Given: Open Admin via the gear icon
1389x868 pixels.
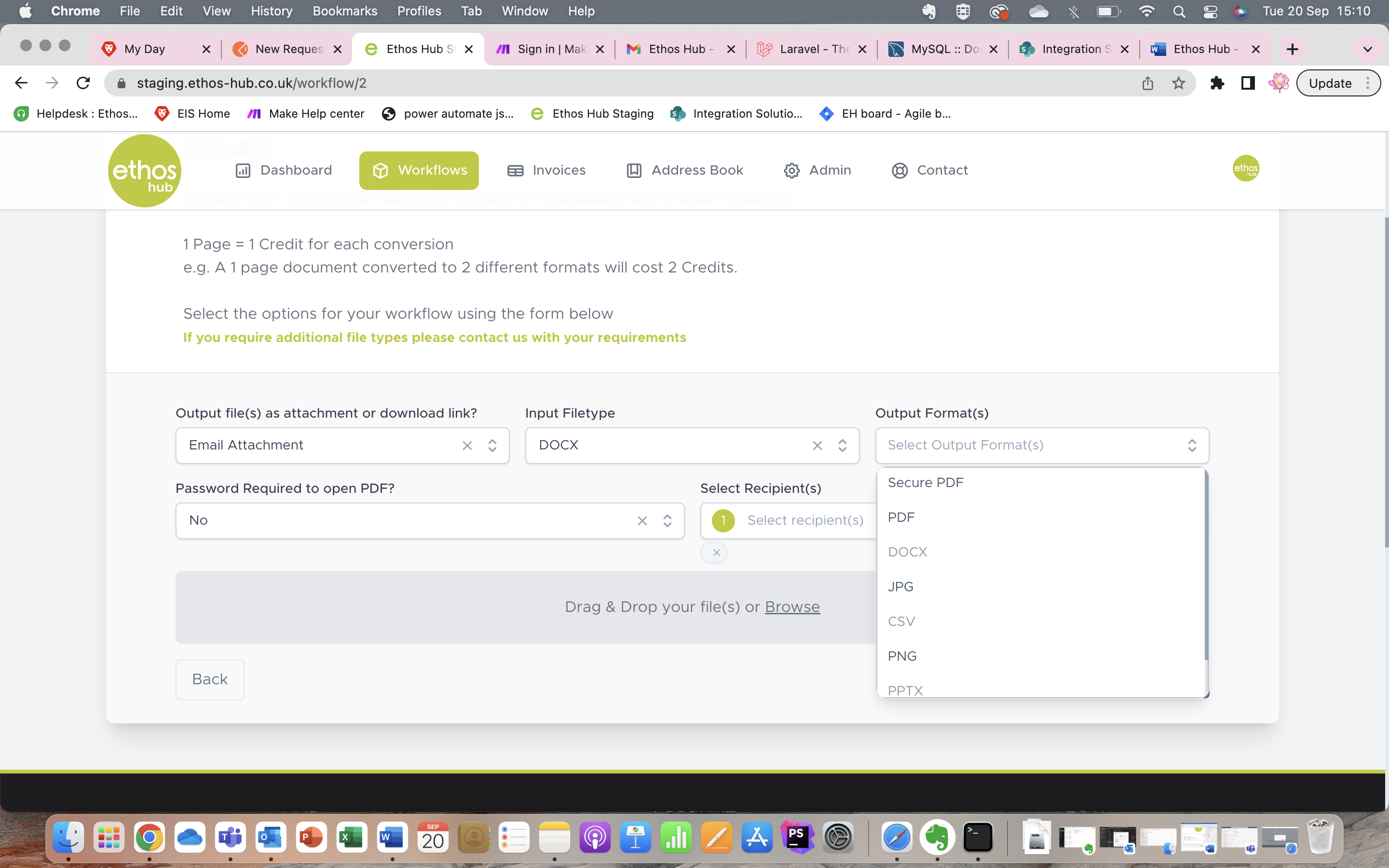Looking at the screenshot, I should [x=792, y=170].
